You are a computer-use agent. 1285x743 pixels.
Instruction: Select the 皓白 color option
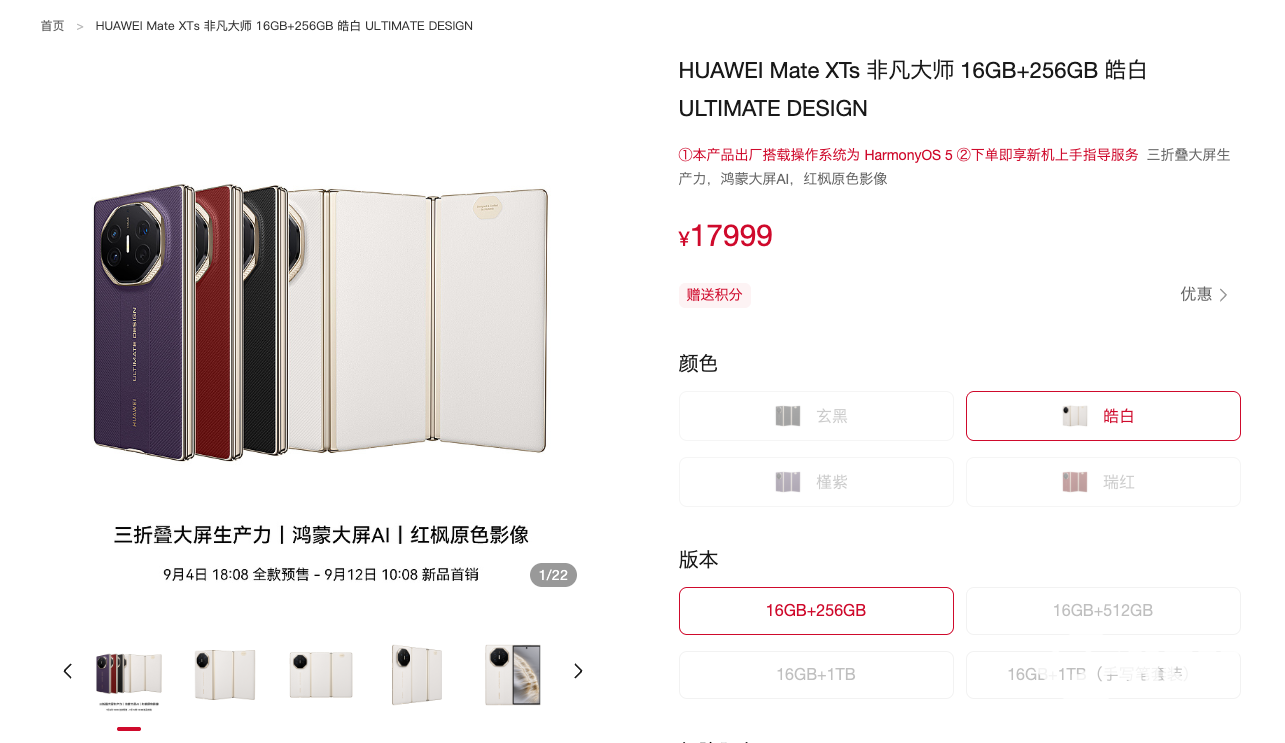1103,416
